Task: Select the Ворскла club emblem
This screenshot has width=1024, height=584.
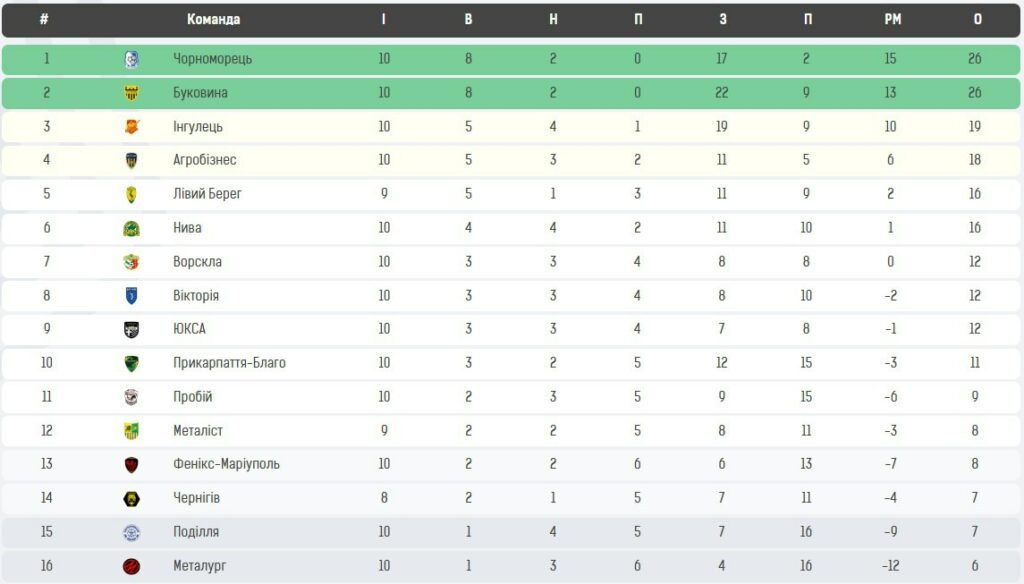Action: pos(131,262)
